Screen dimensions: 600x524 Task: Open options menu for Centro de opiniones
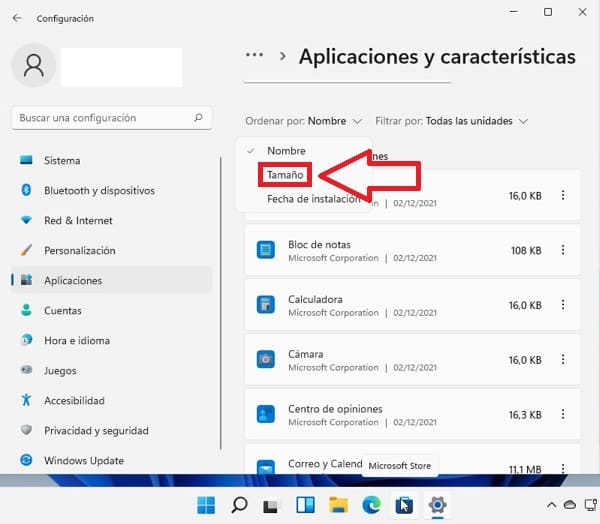[x=563, y=414]
